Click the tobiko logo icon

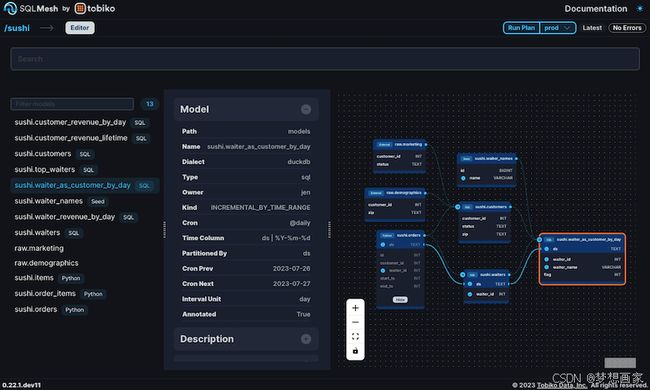tap(80, 8)
